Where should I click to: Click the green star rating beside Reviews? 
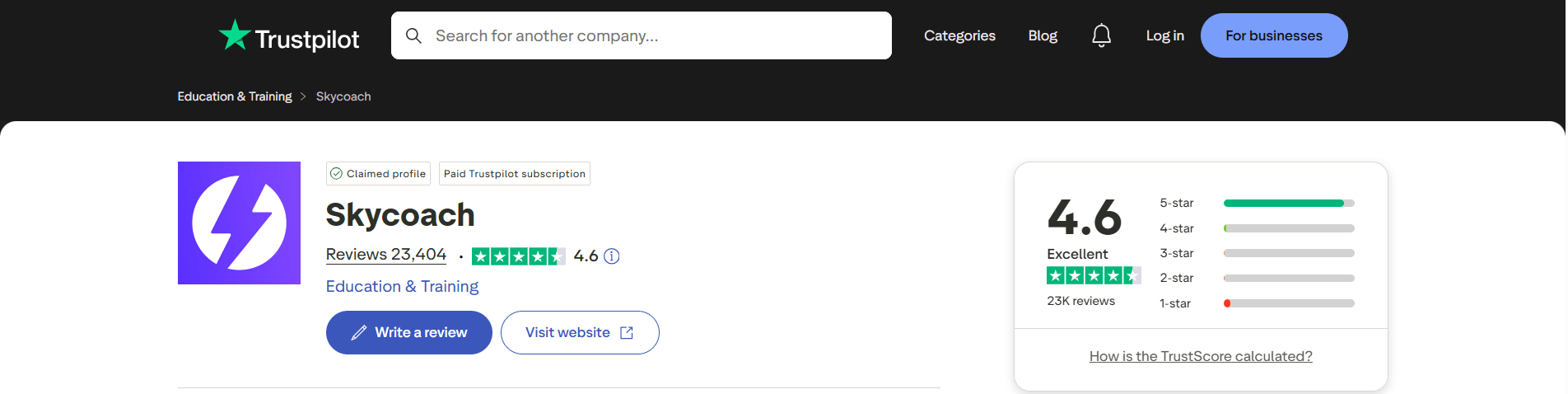coord(518,256)
